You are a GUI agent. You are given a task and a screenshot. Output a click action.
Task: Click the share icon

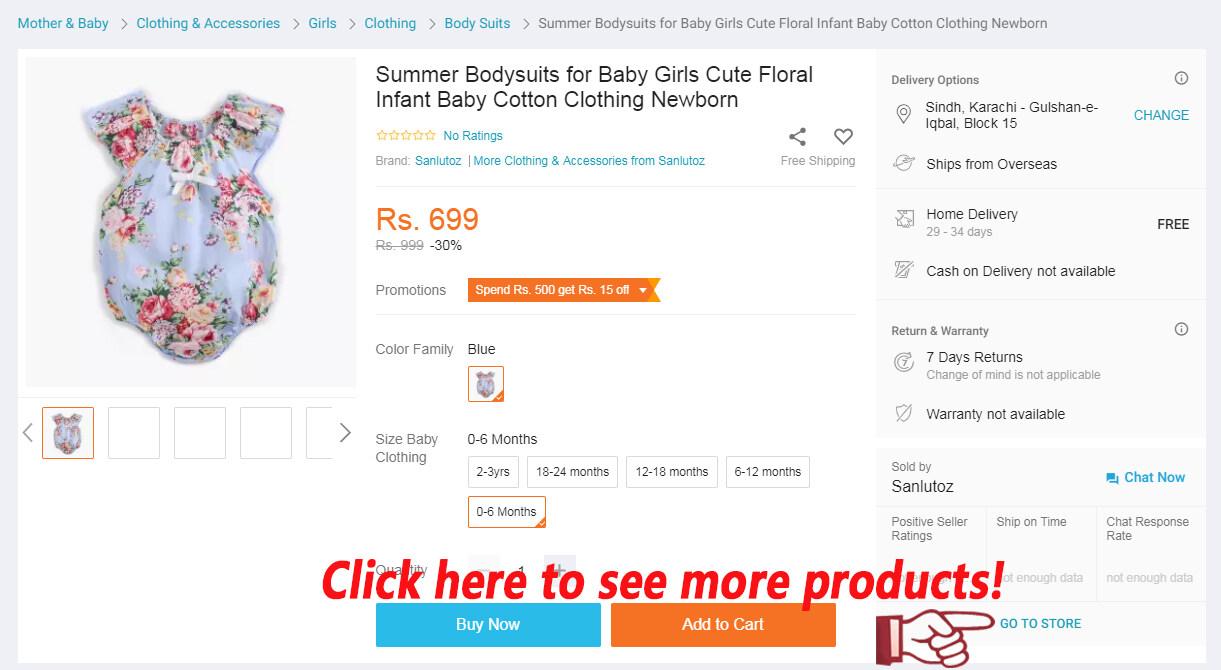tap(797, 137)
